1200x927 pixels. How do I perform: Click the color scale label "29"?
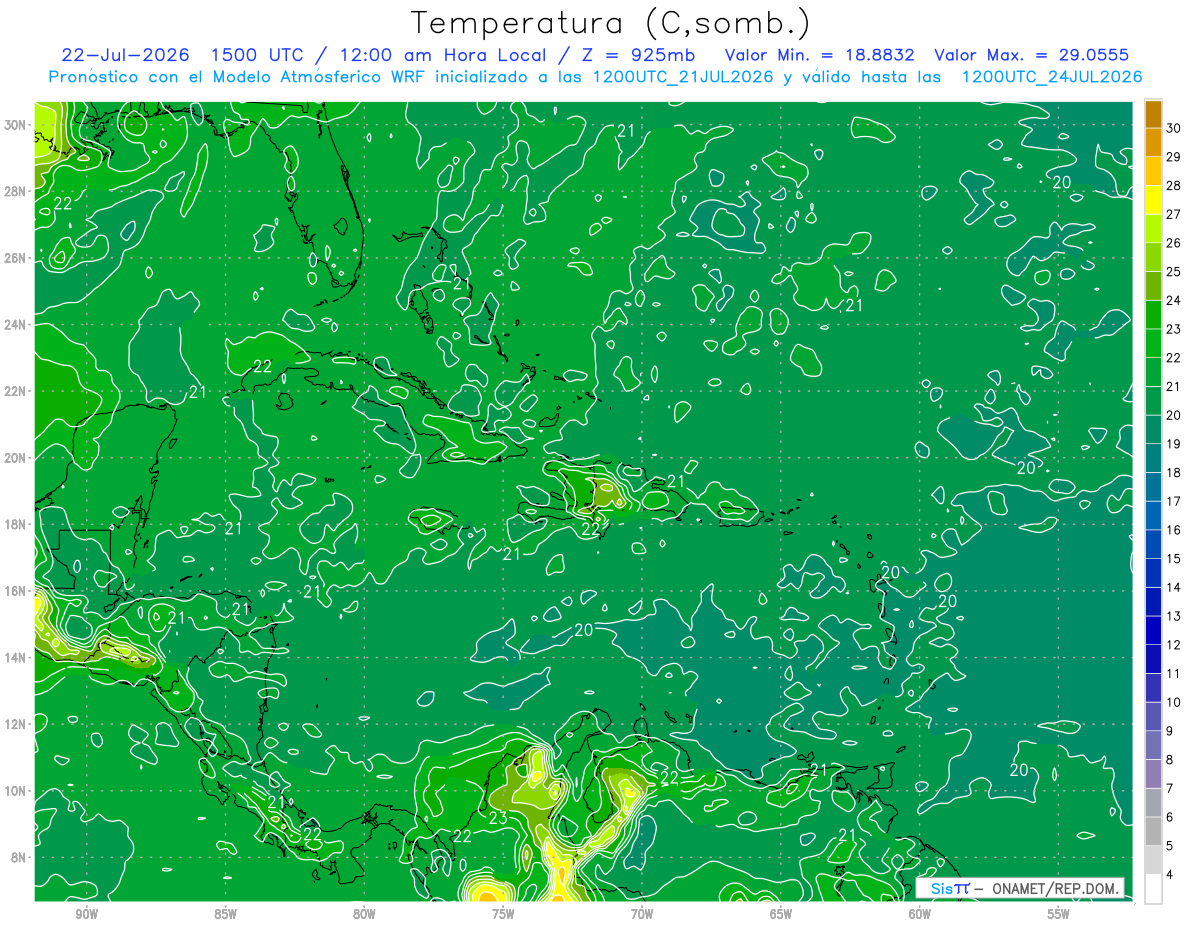point(1173,156)
